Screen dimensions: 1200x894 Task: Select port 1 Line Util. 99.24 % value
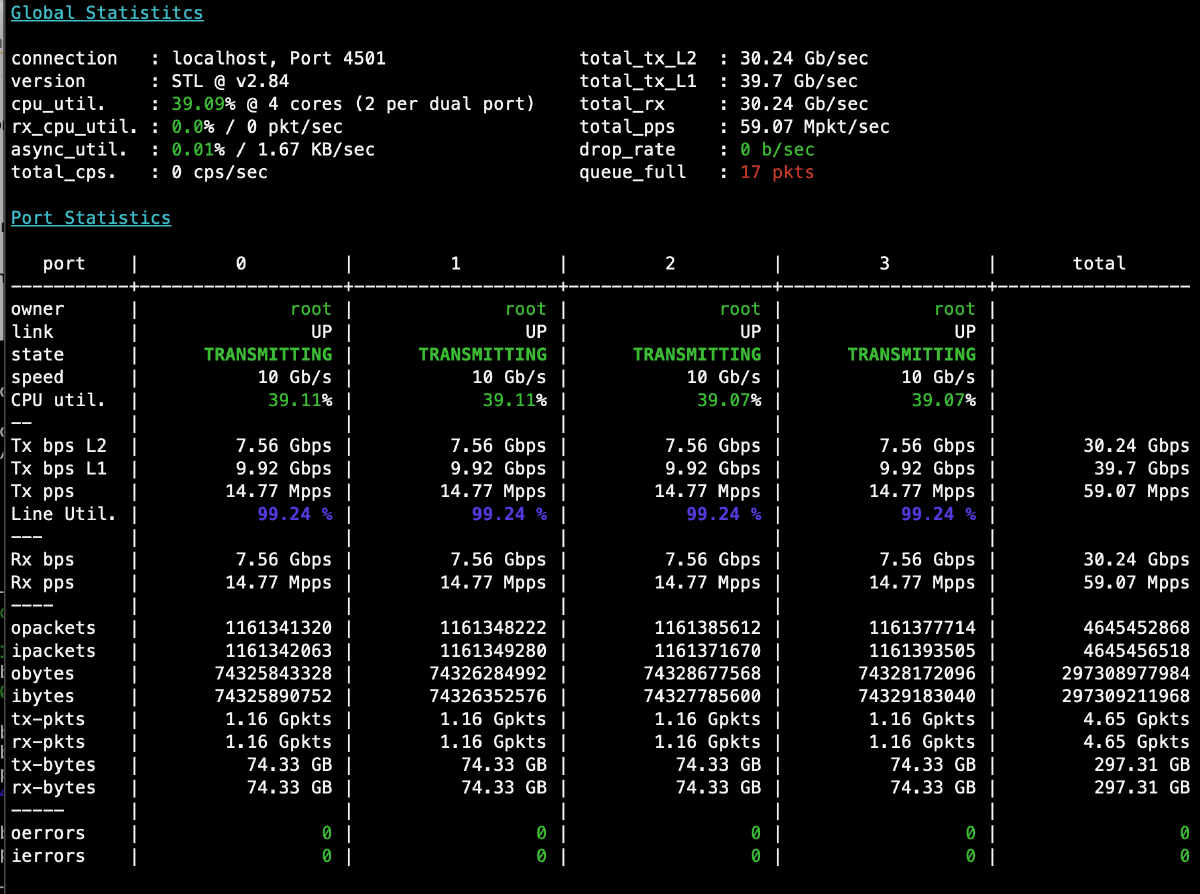[x=509, y=514]
